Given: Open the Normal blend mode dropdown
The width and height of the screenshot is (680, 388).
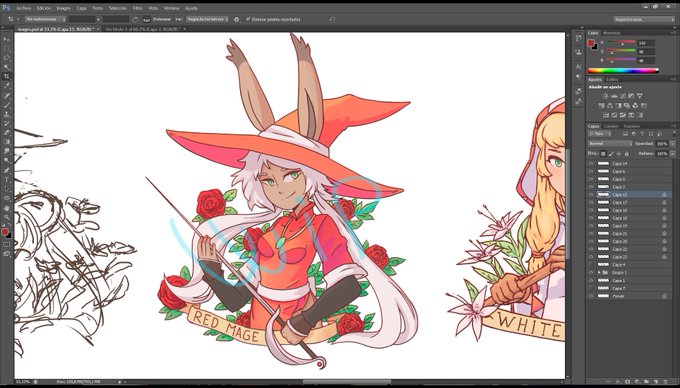Looking at the screenshot, I should [610, 143].
